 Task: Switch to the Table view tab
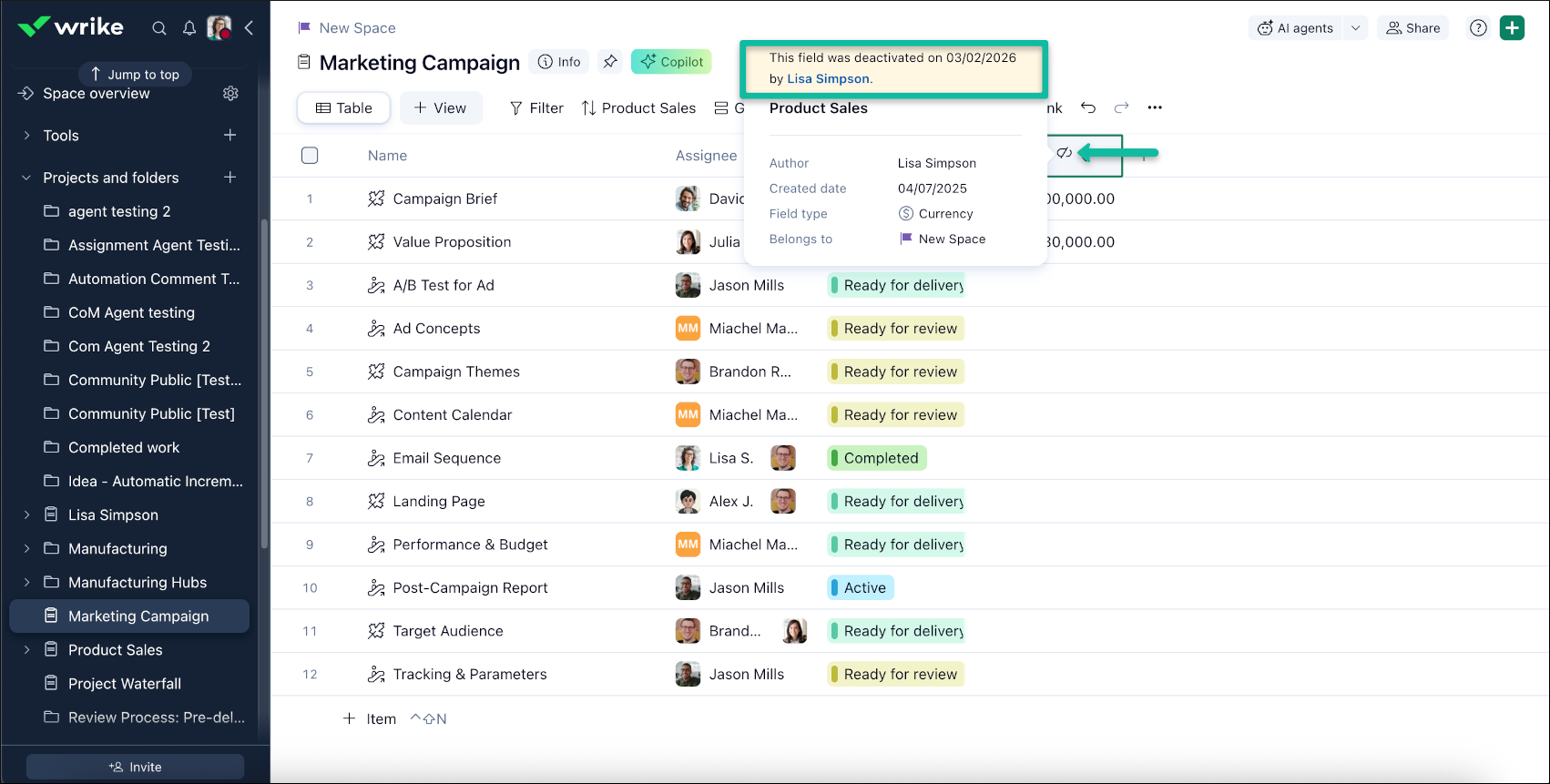344,108
